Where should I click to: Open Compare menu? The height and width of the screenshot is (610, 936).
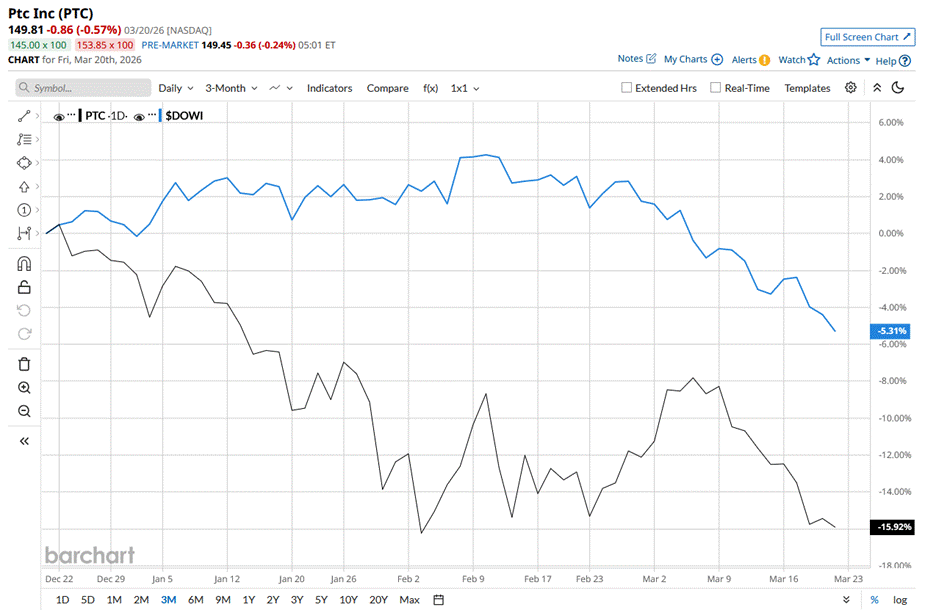[387, 88]
